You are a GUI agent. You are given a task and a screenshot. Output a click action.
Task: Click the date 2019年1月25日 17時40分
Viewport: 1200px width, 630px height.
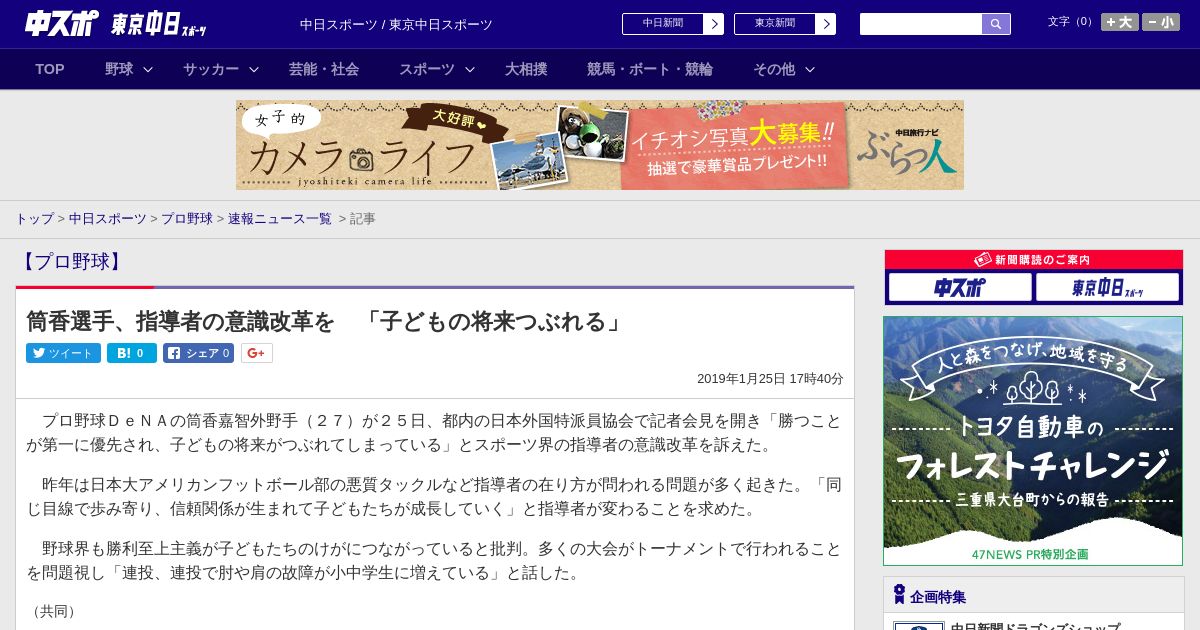[770, 379]
